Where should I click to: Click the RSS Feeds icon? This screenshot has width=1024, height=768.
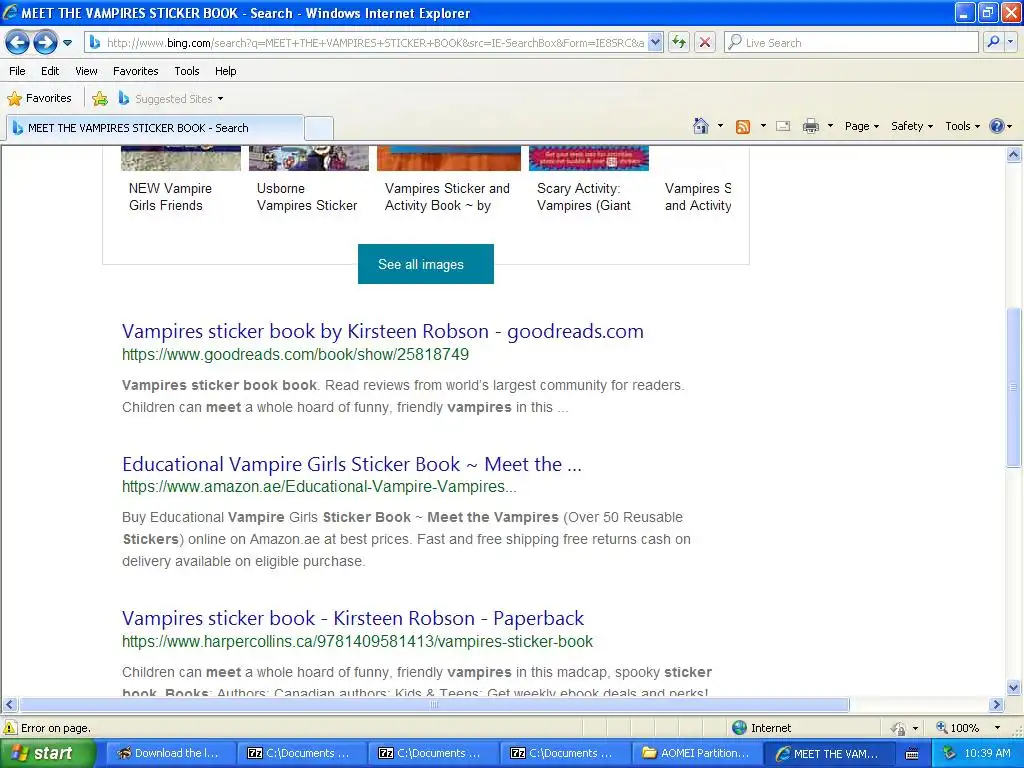pos(743,127)
